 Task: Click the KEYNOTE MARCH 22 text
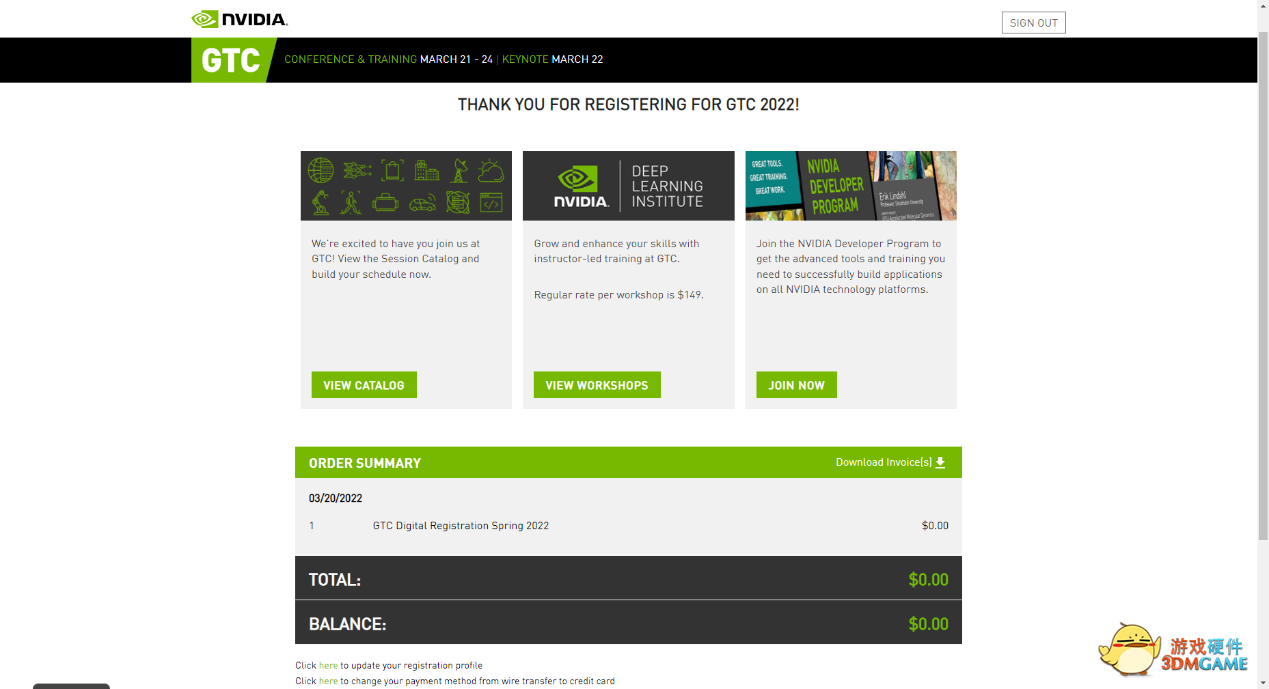click(552, 59)
